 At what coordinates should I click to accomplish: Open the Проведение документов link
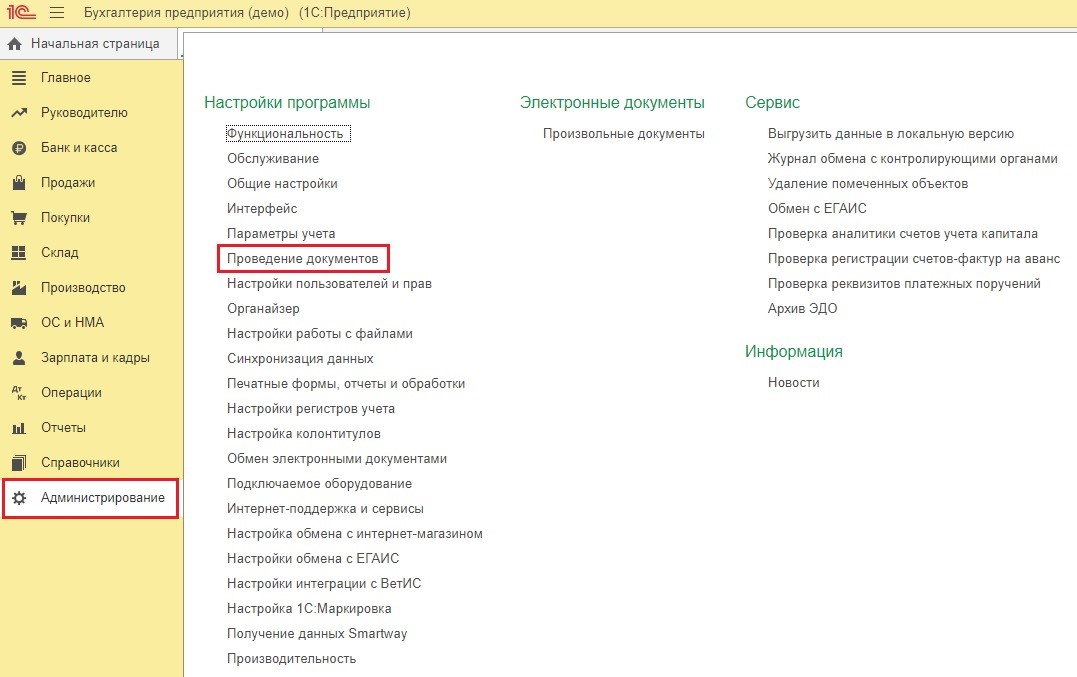click(x=303, y=259)
